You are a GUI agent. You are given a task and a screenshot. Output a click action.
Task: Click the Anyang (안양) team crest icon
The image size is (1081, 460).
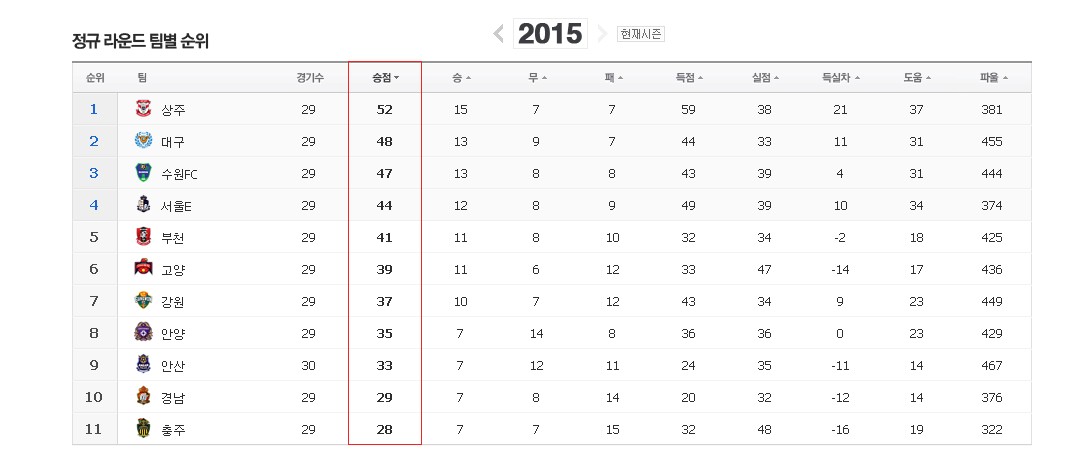(x=144, y=333)
